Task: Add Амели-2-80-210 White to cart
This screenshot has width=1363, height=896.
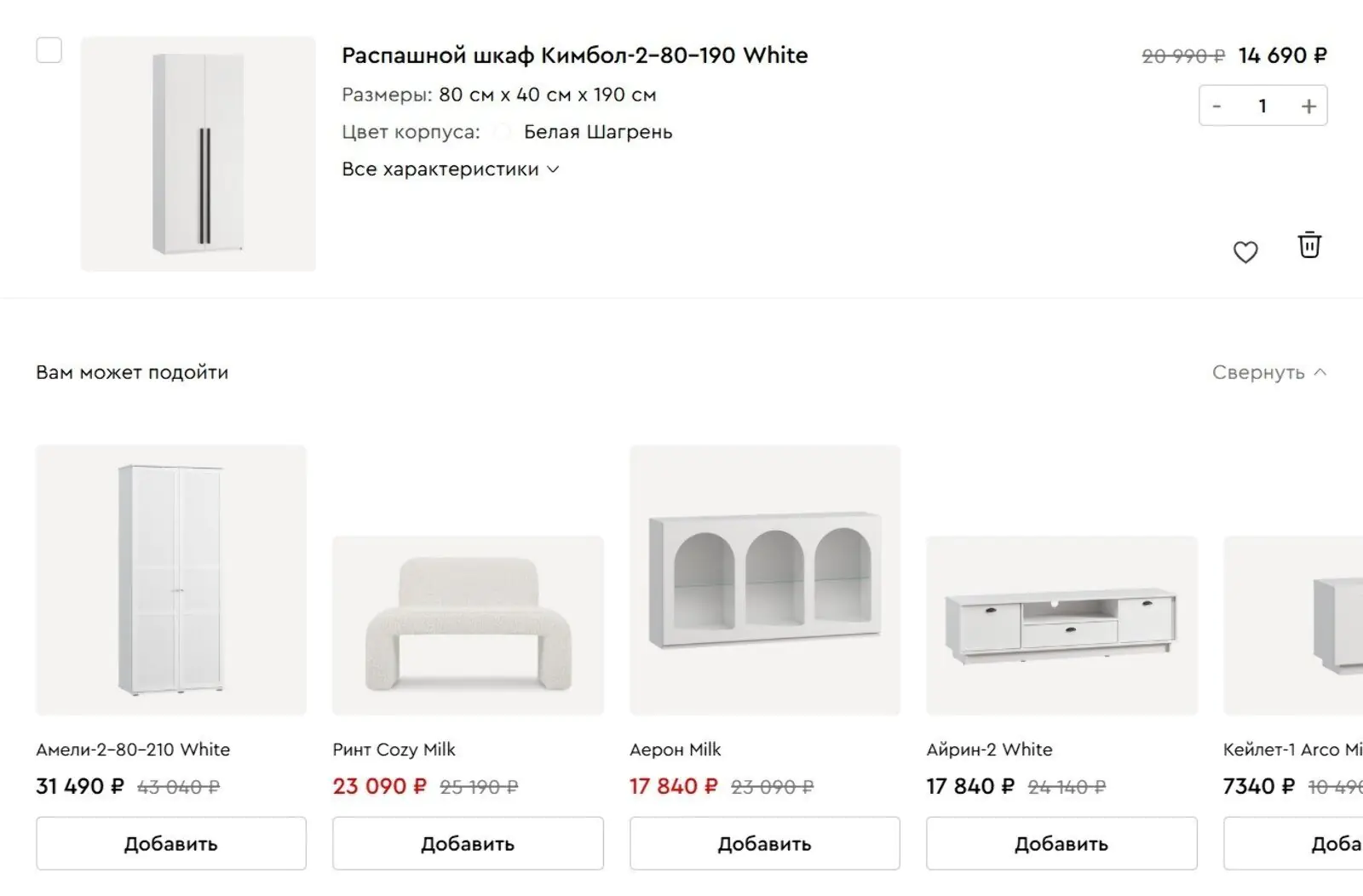Action: point(170,843)
